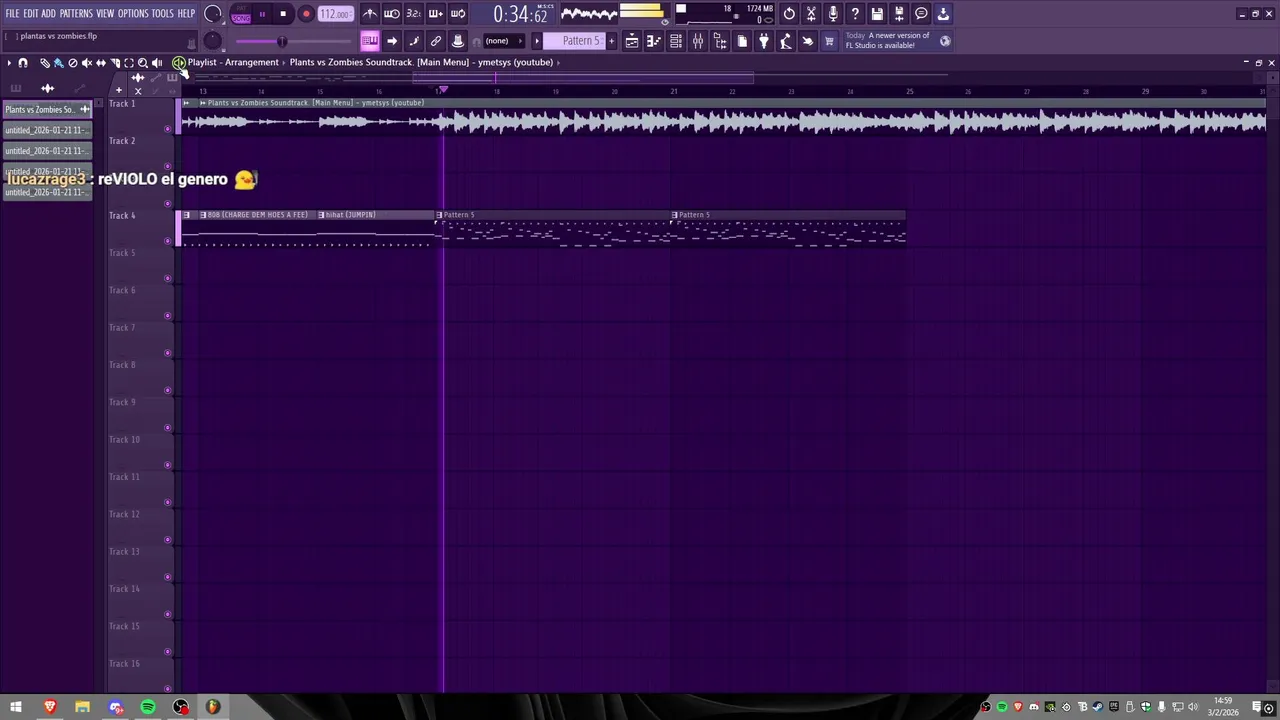This screenshot has height=720, width=1280.
Task: Open the Playlist view button
Action: pos(632,41)
